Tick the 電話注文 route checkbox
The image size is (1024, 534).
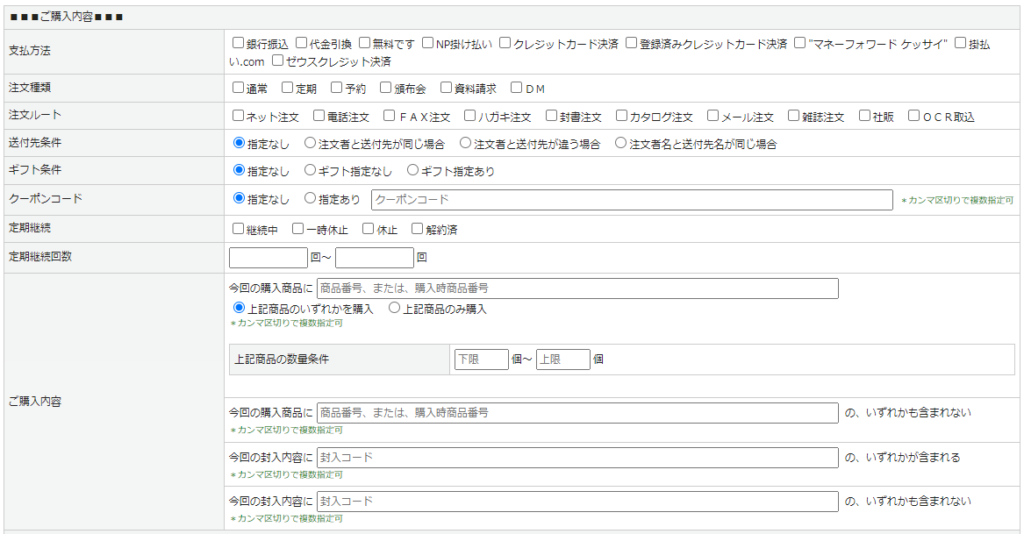pos(319,116)
